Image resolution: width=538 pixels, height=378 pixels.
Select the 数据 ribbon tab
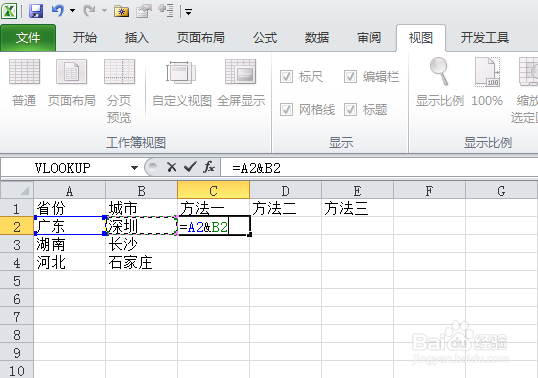pyautogui.click(x=317, y=38)
